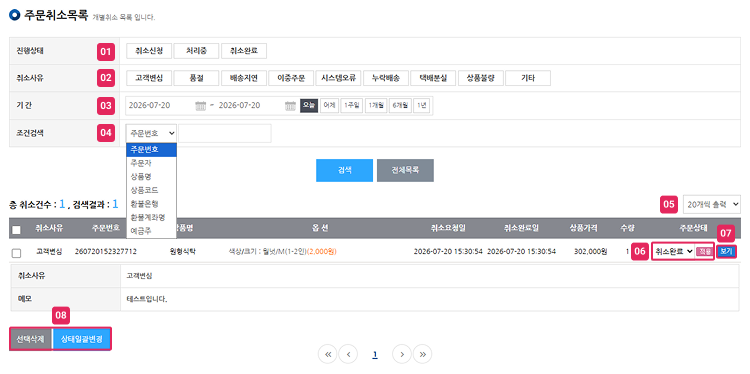Image resolution: width=750 pixels, height=374 pixels.
Task: Click the 선택삭제 button
Action: tap(31, 339)
